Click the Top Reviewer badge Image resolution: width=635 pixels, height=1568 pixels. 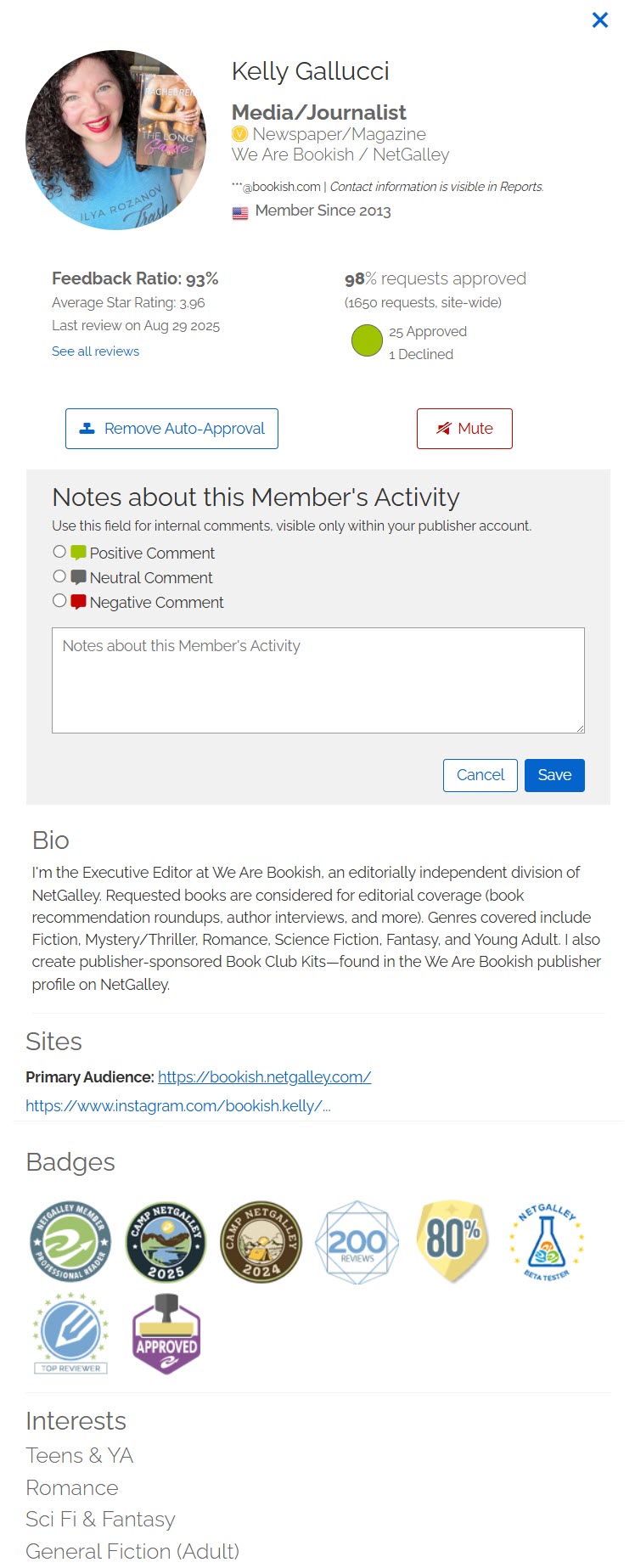pyautogui.click(x=71, y=1334)
